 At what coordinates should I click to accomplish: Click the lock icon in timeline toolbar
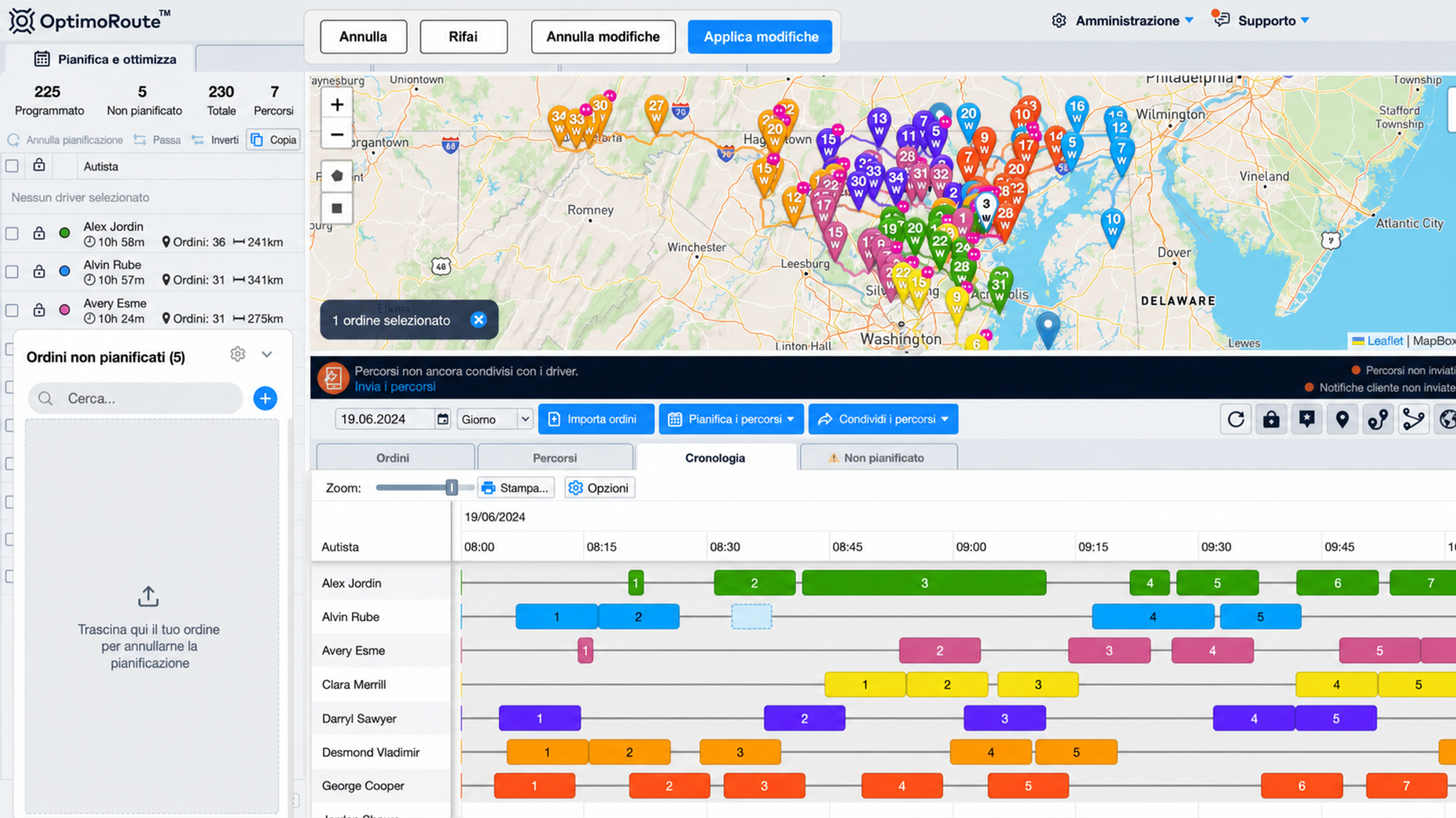tap(1271, 420)
